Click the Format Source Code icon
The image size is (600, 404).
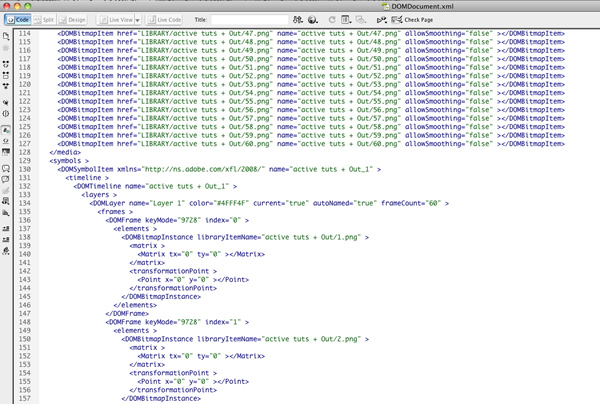tap(6, 251)
